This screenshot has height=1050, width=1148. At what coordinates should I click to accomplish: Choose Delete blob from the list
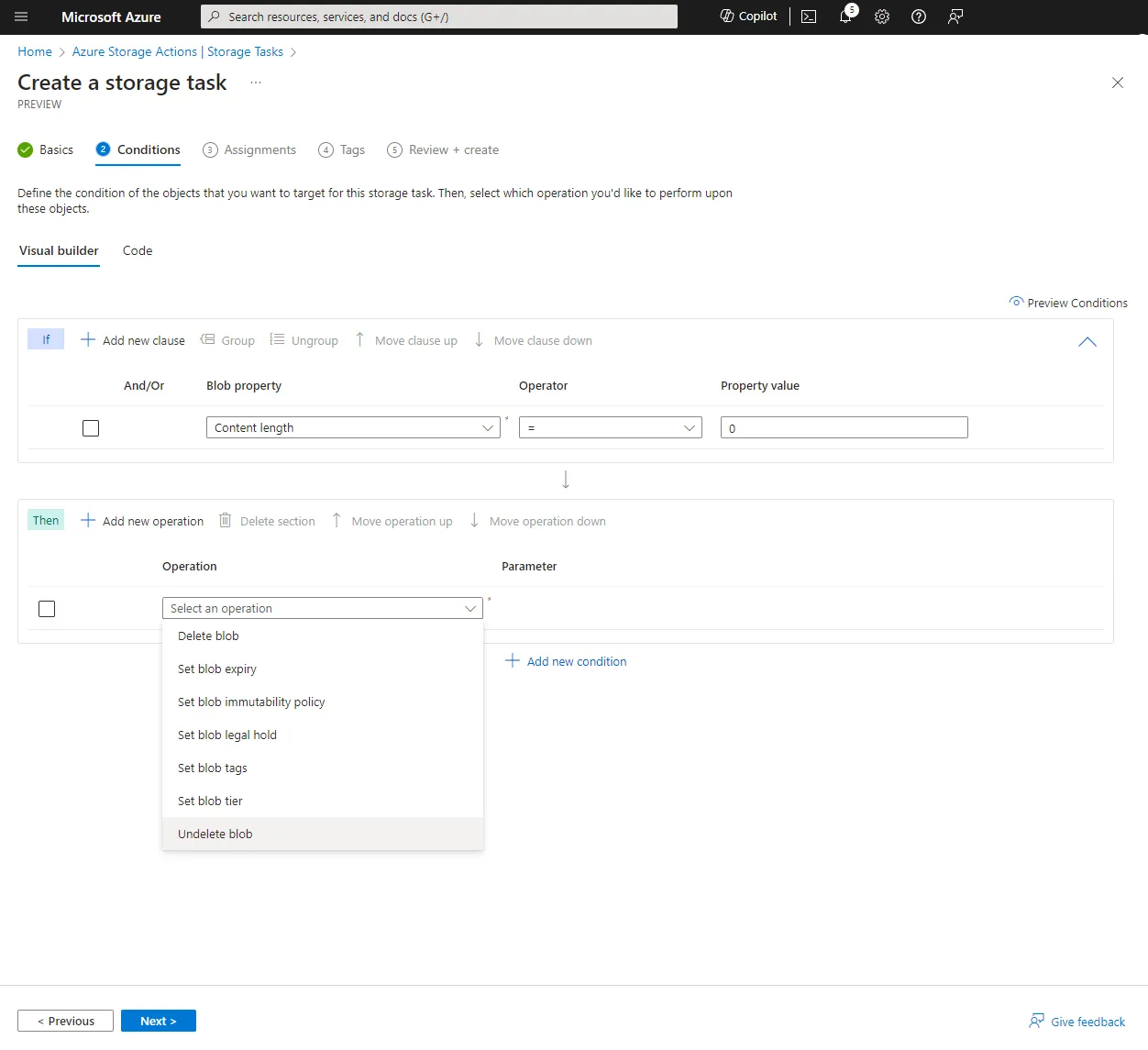point(323,636)
